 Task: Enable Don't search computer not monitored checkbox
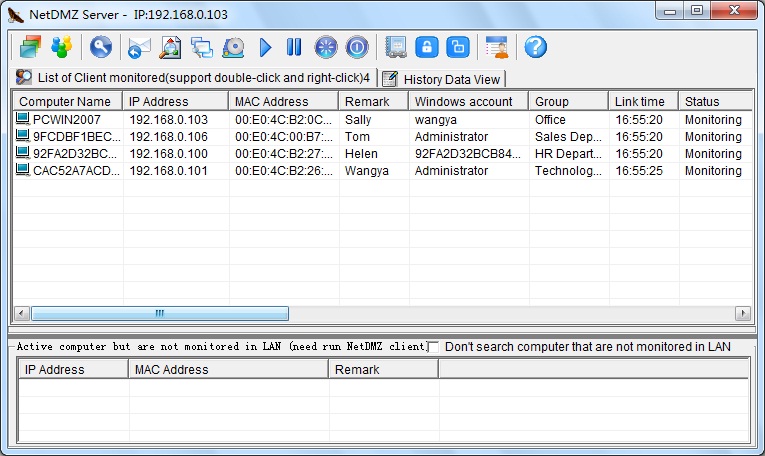pos(433,347)
